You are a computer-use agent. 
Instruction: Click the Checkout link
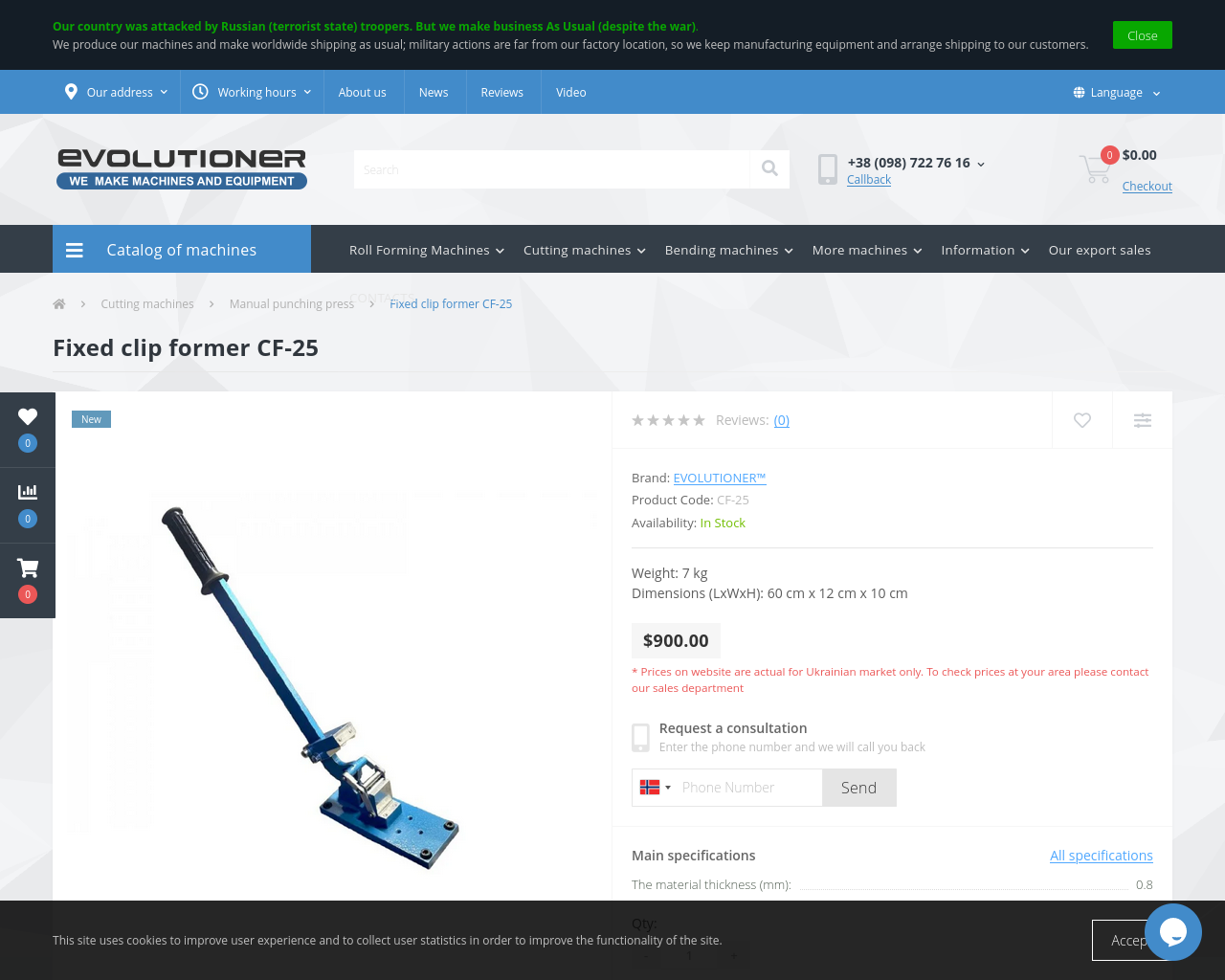click(1147, 186)
